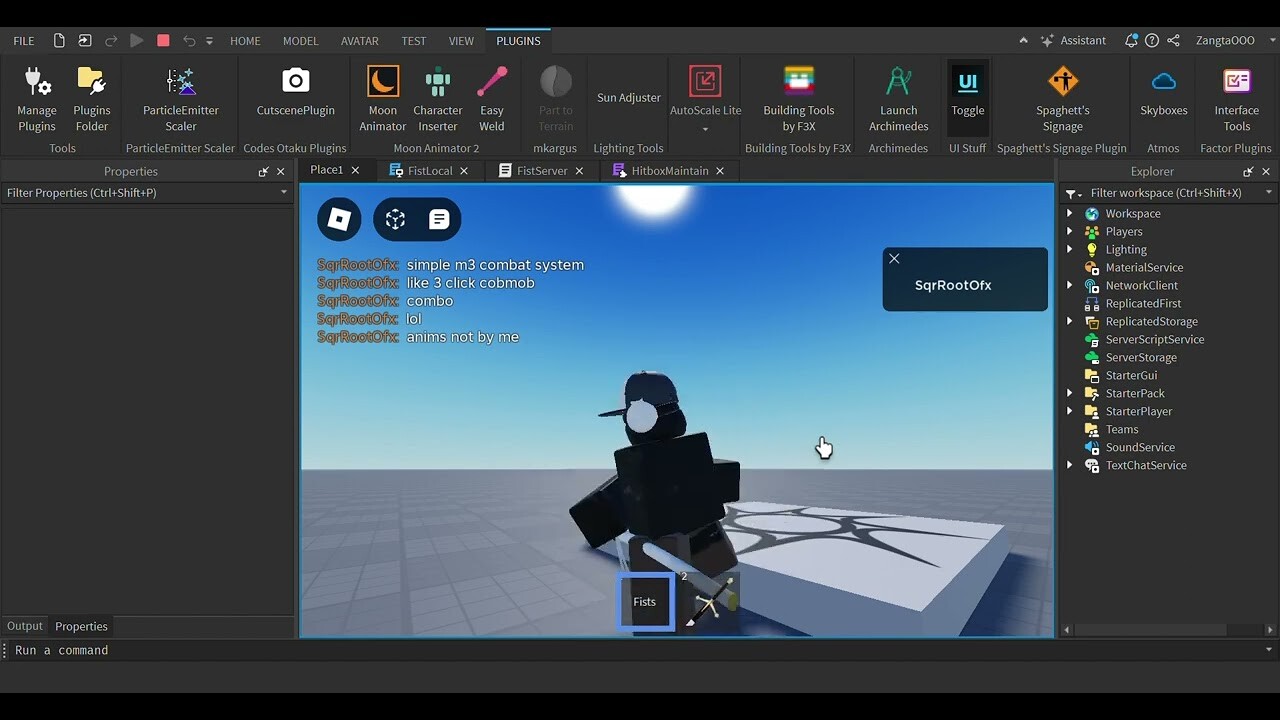
Task: Switch to the MODEL ribbon tab
Action: point(300,41)
